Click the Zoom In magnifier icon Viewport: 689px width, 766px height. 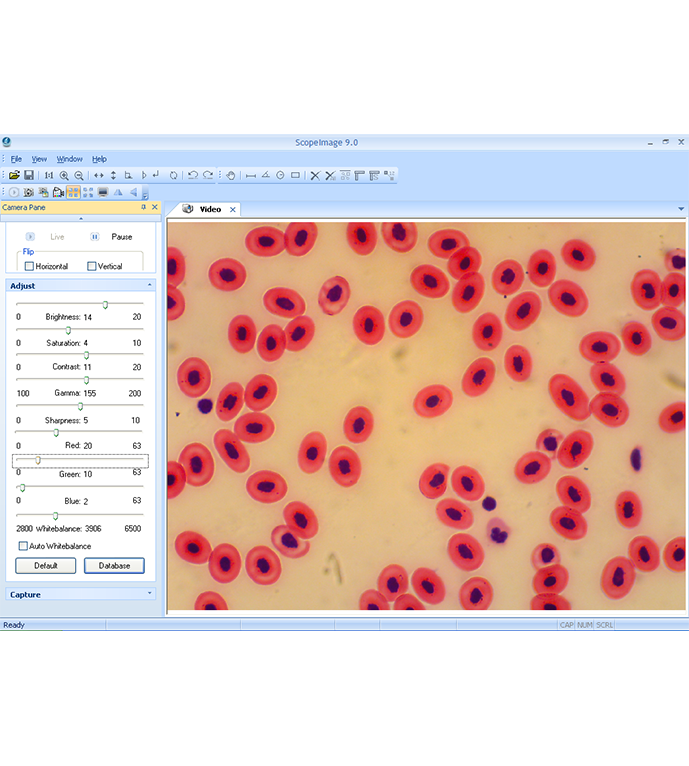(x=64, y=175)
